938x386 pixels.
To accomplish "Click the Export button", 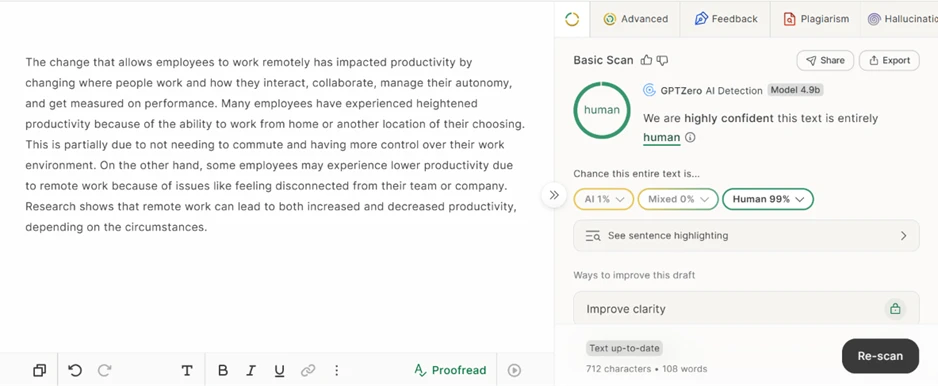I will [x=889, y=60].
